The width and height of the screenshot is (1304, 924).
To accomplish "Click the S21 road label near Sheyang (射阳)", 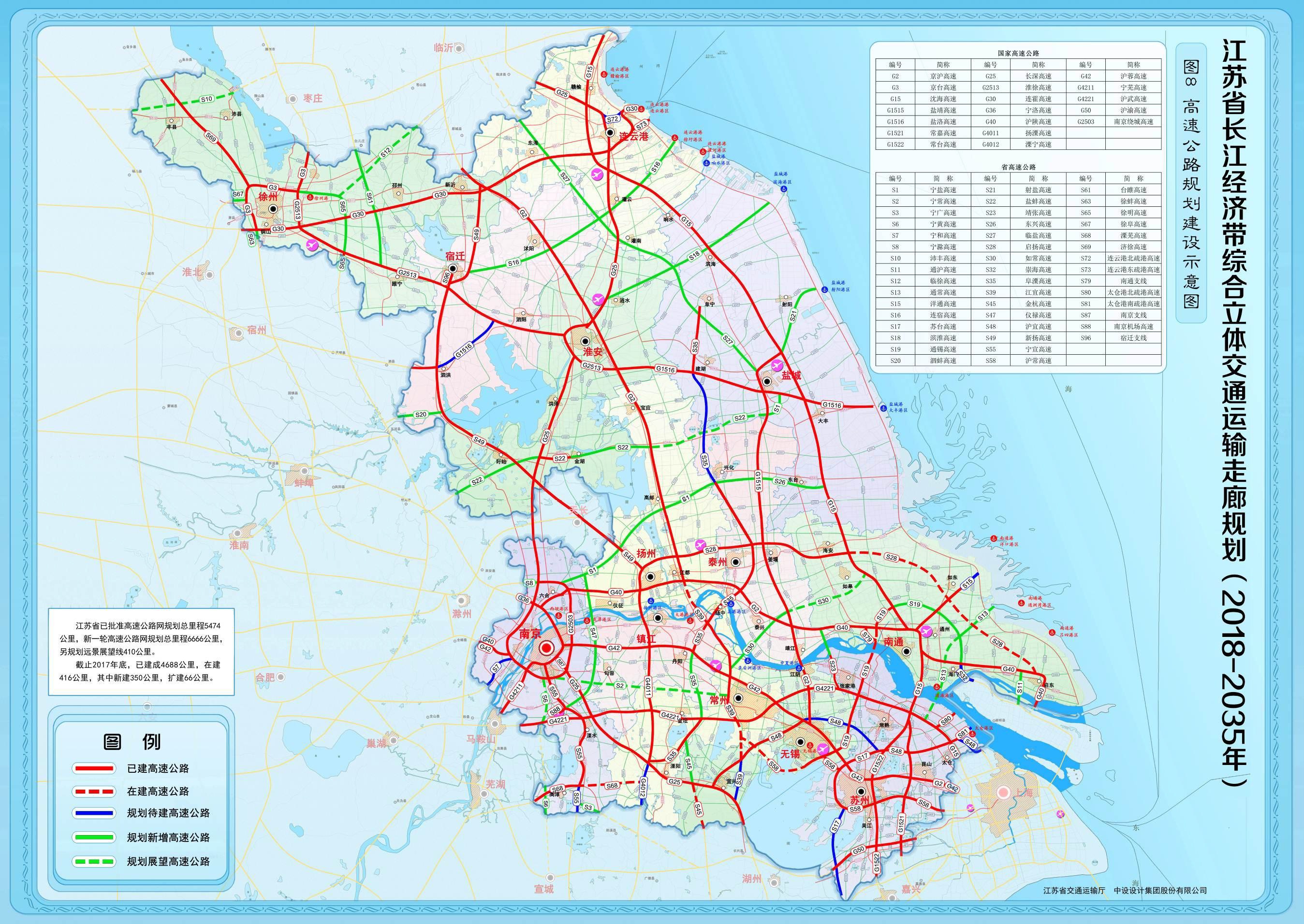I will pyautogui.click(x=793, y=317).
